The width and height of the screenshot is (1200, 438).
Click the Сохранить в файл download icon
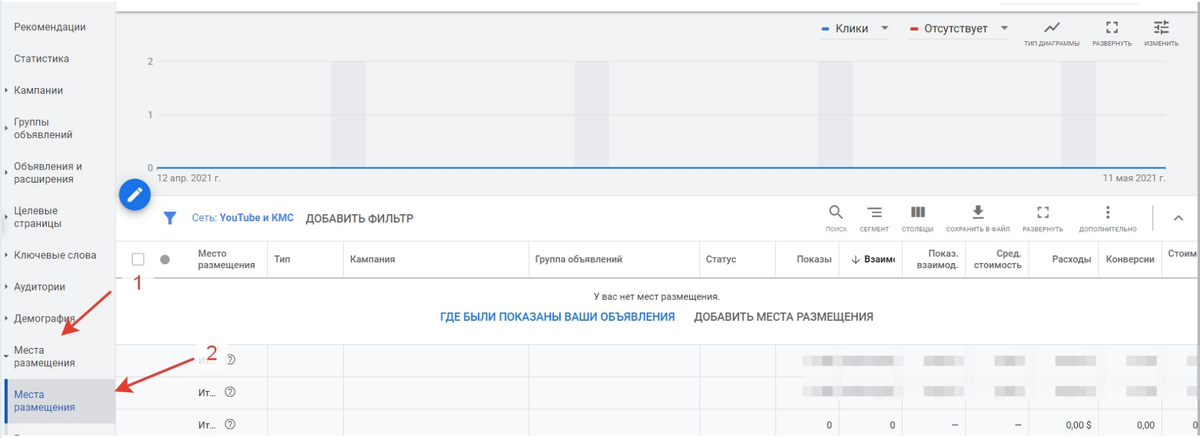click(978, 212)
